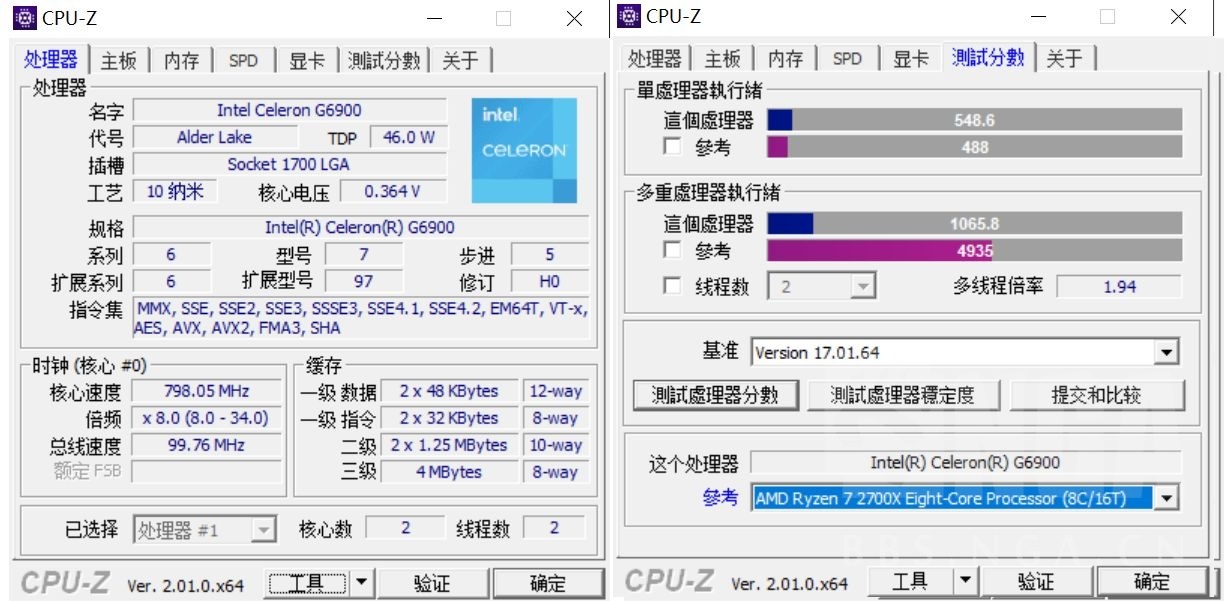Click 提交和比較 button

(1096, 395)
